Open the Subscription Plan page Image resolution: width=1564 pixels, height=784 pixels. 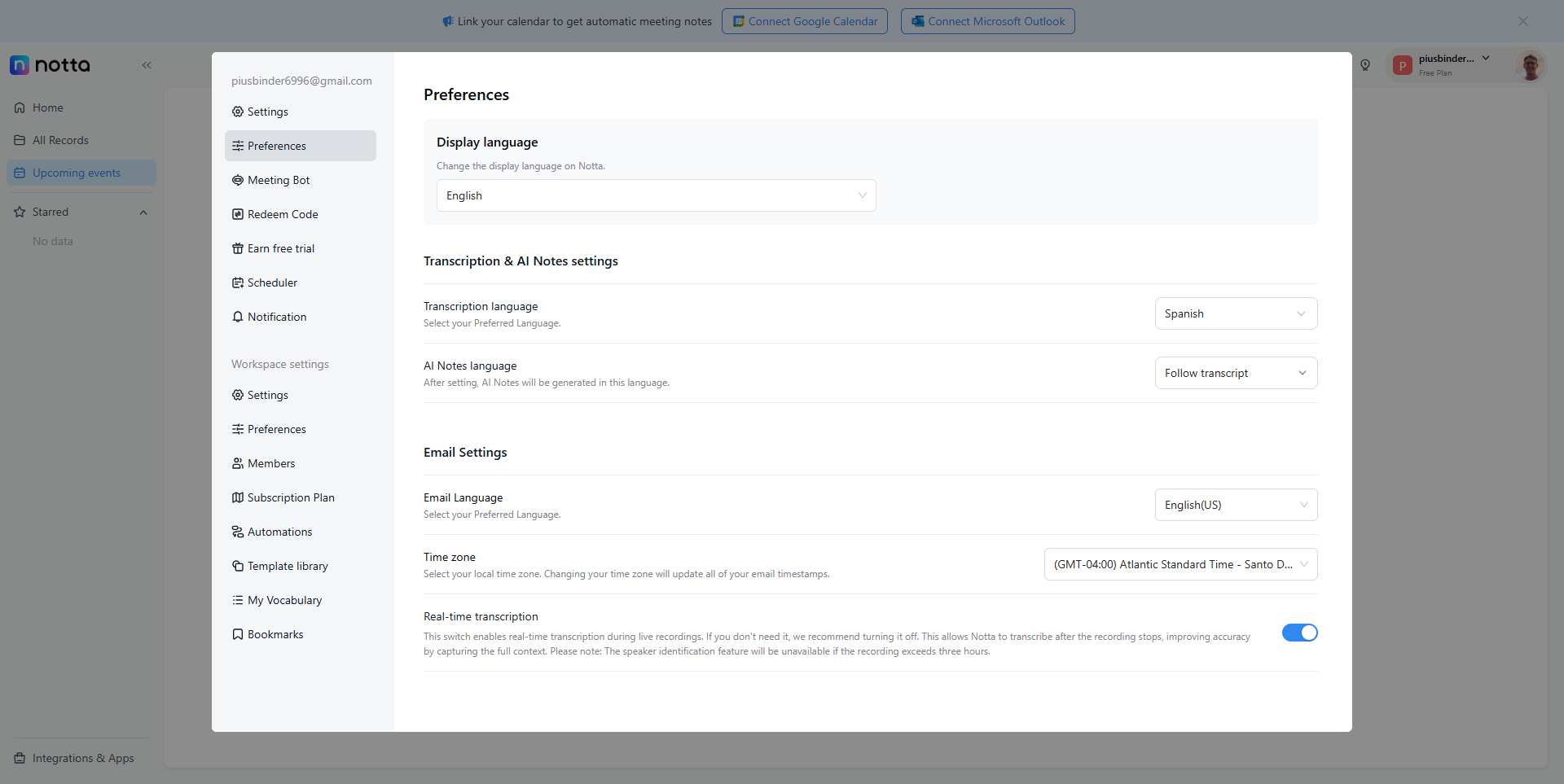(291, 497)
